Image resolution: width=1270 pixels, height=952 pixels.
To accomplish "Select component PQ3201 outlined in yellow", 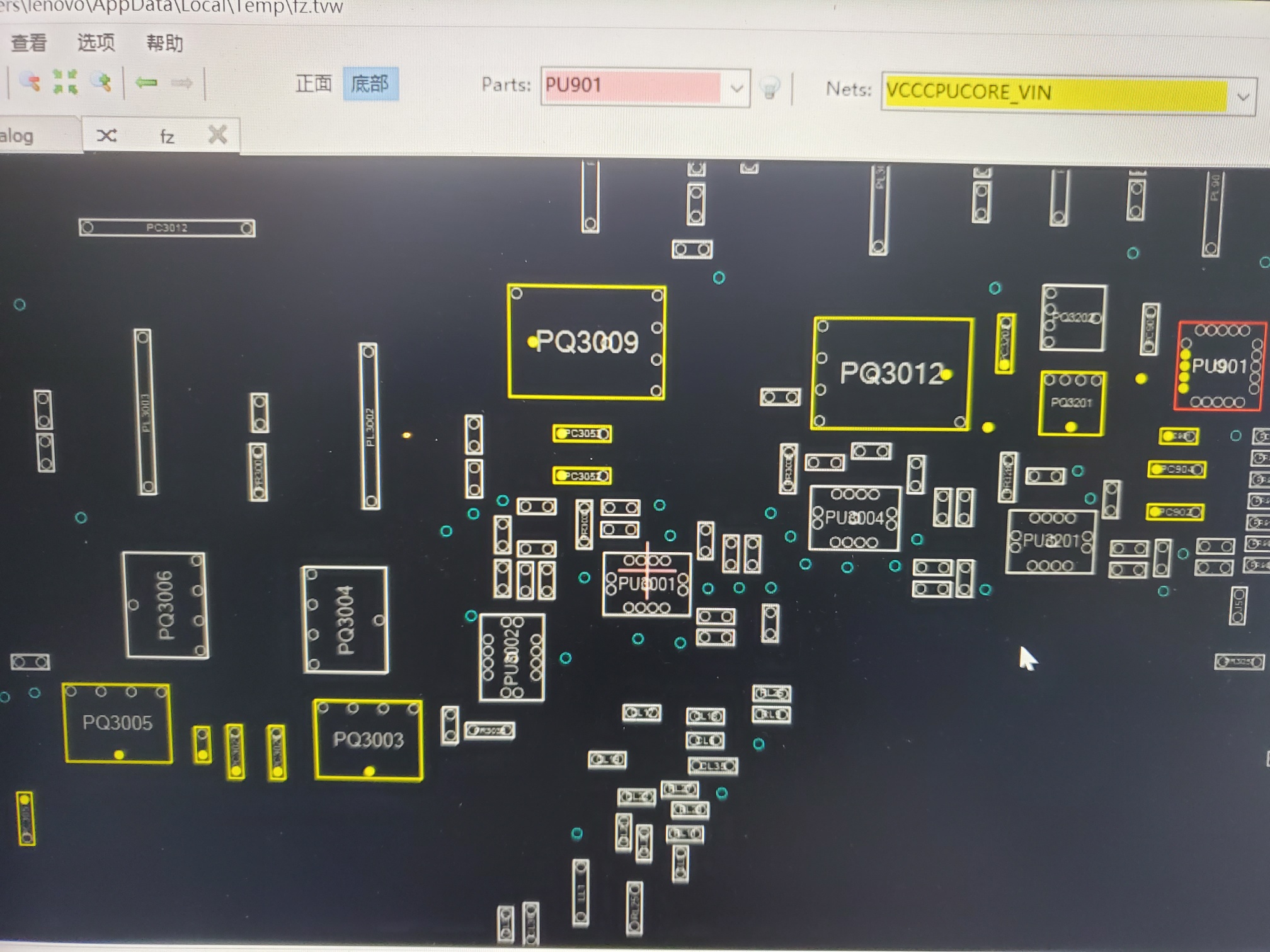I will coord(1071,403).
